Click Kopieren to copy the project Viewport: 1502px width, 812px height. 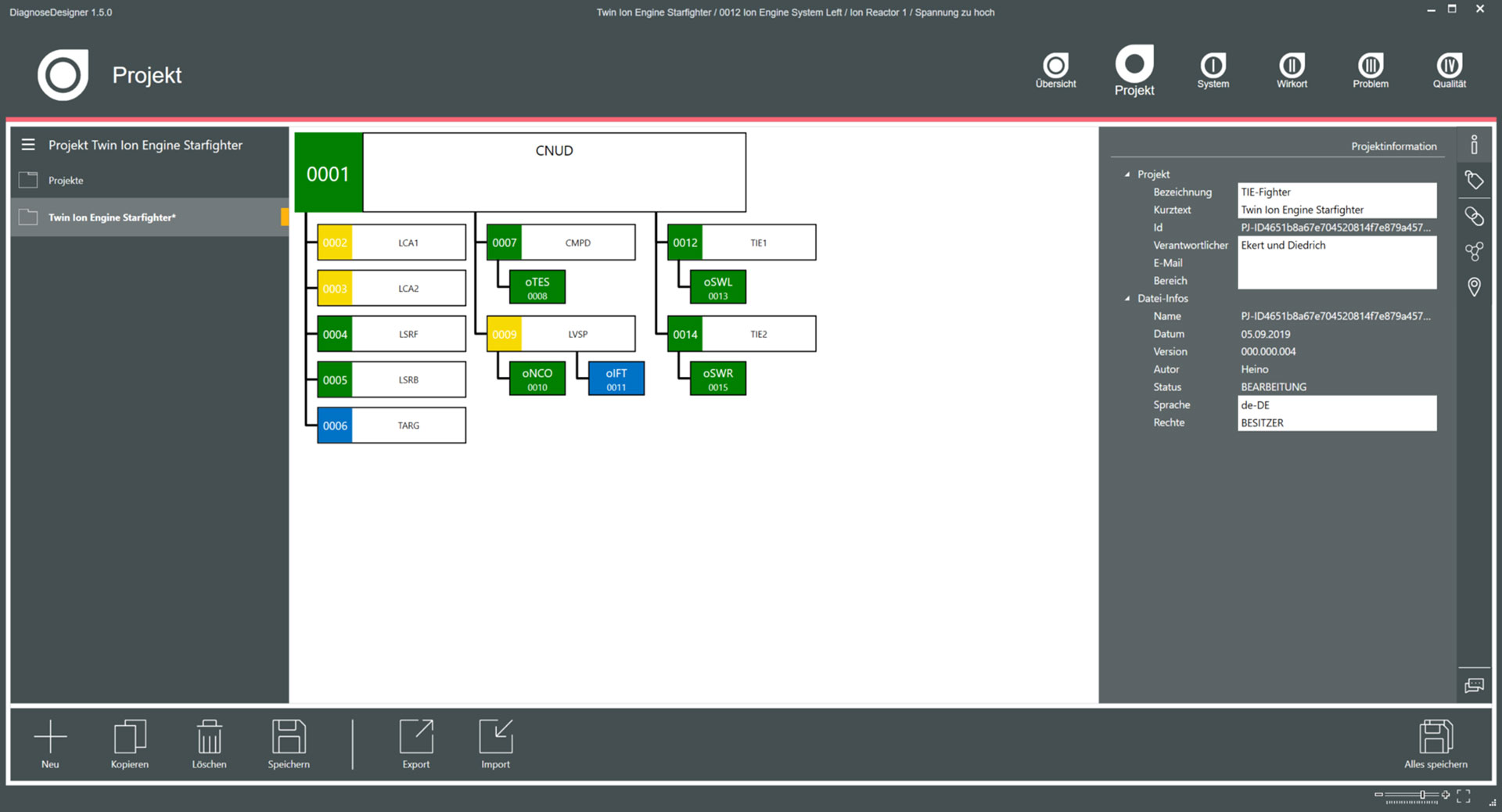(130, 744)
